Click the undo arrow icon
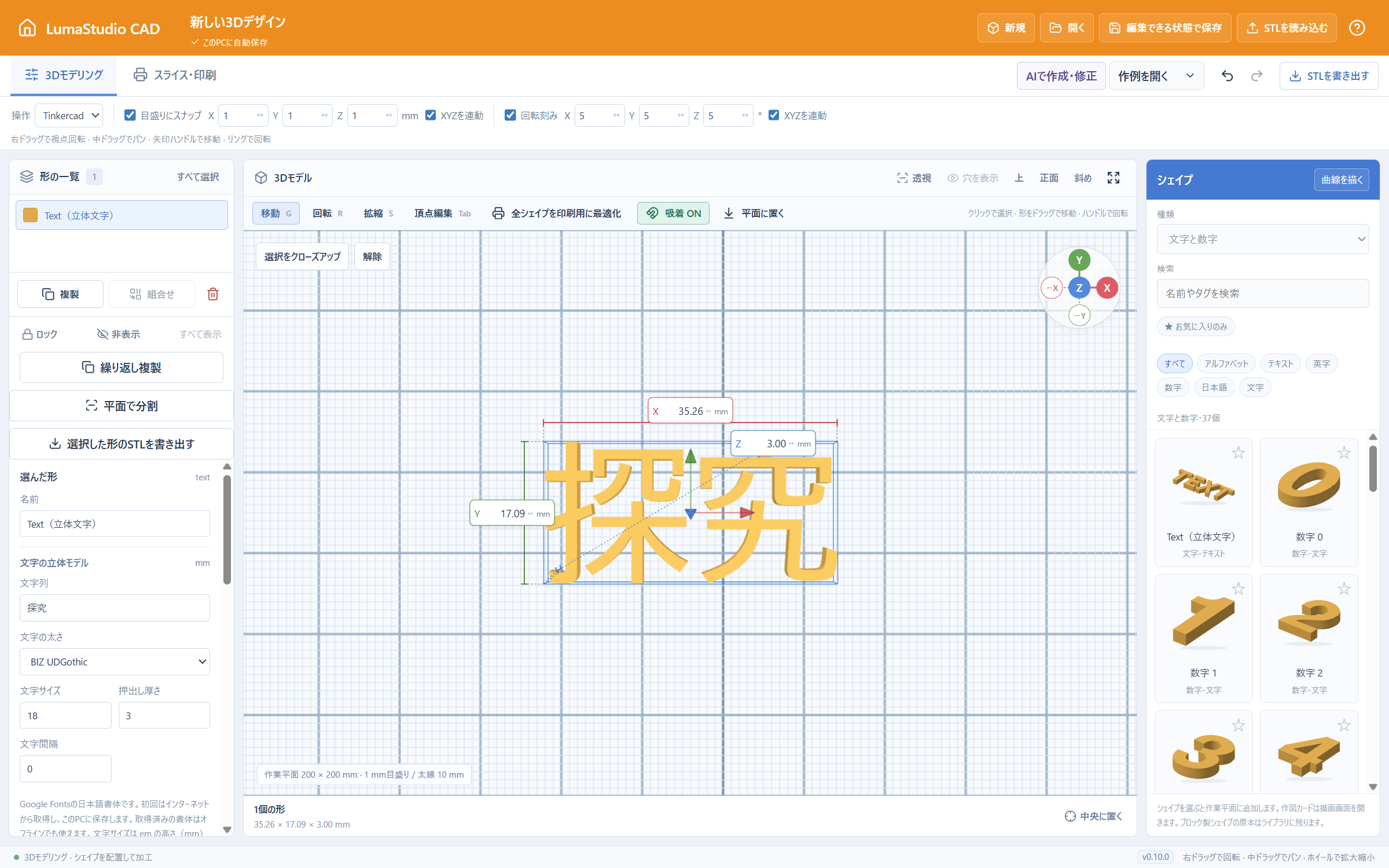 [x=1227, y=76]
